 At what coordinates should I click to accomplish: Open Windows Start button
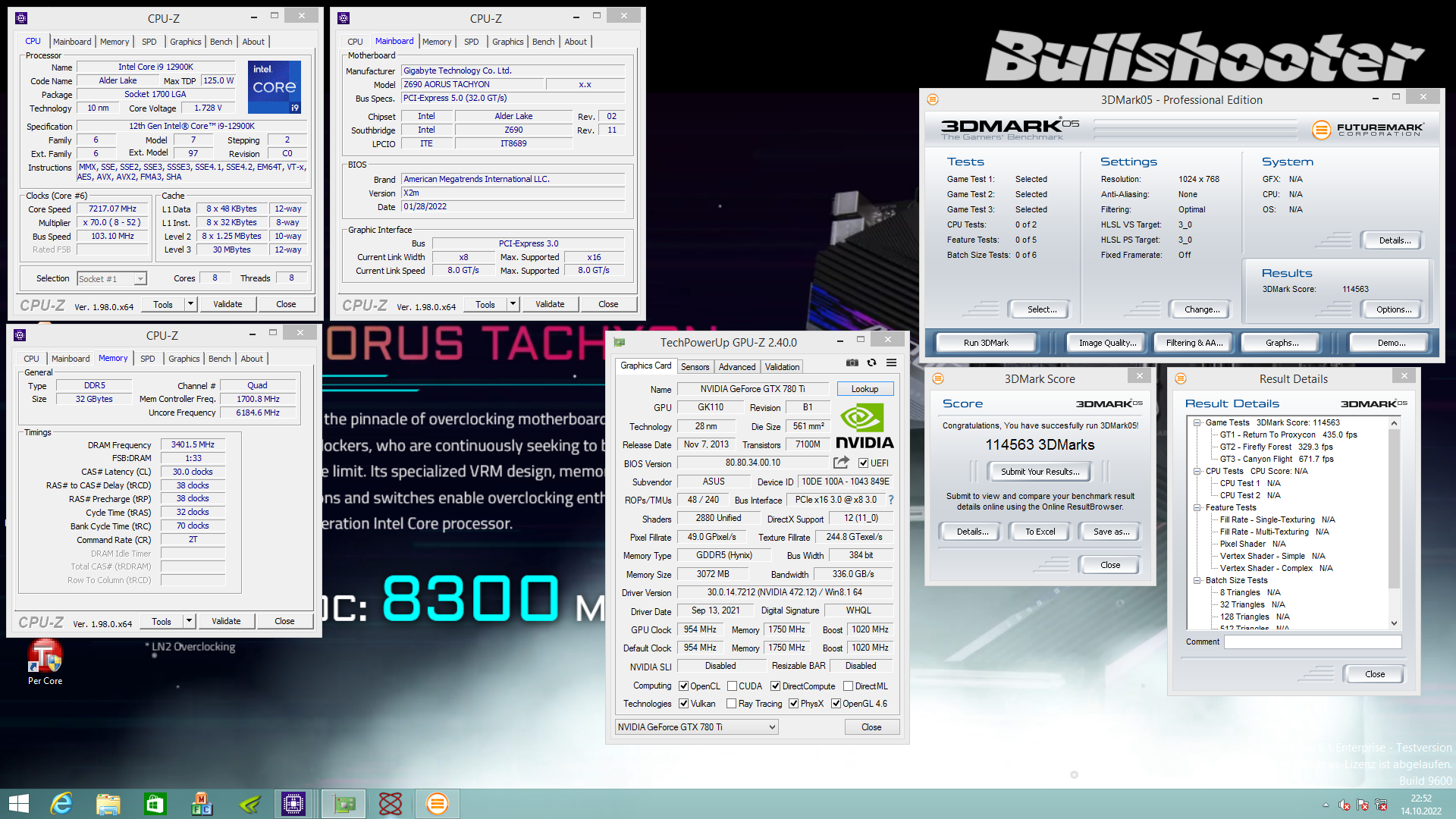pyautogui.click(x=18, y=804)
